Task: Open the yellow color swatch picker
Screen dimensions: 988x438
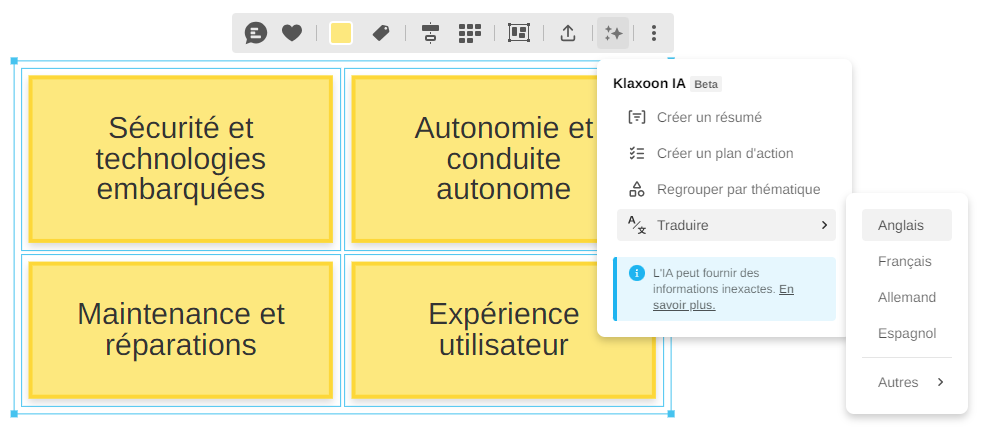Action: click(x=341, y=34)
